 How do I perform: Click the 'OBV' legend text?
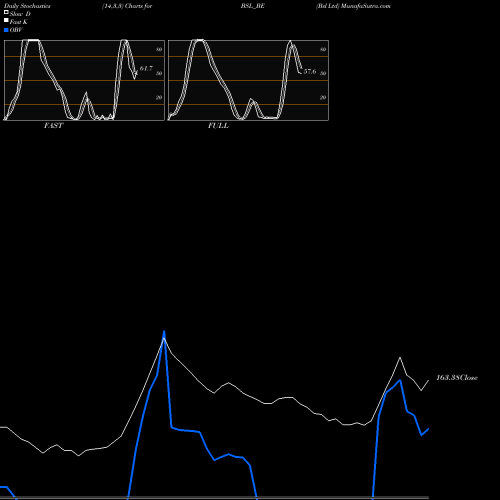click(16, 30)
